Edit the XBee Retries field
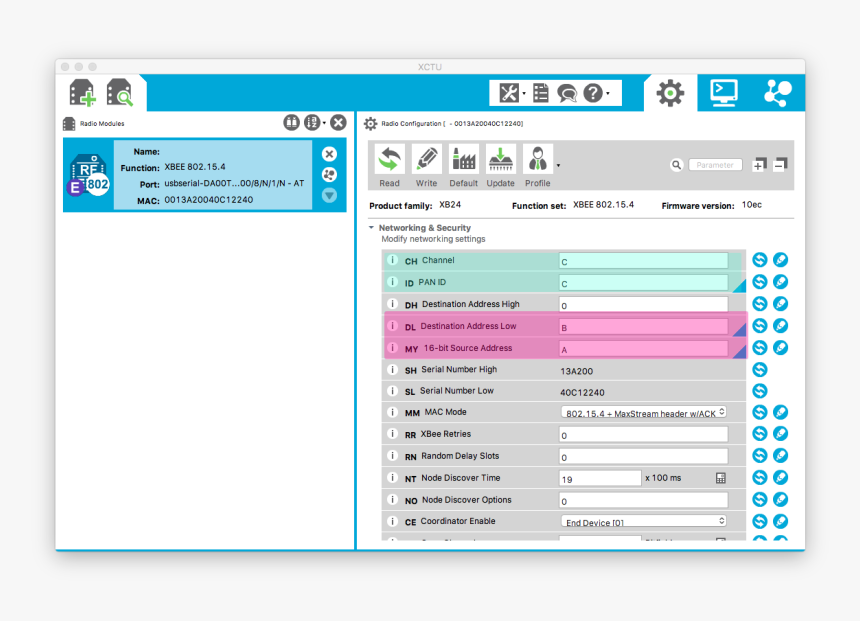The height and width of the screenshot is (621, 860). pyautogui.click(x=643, y=434)
